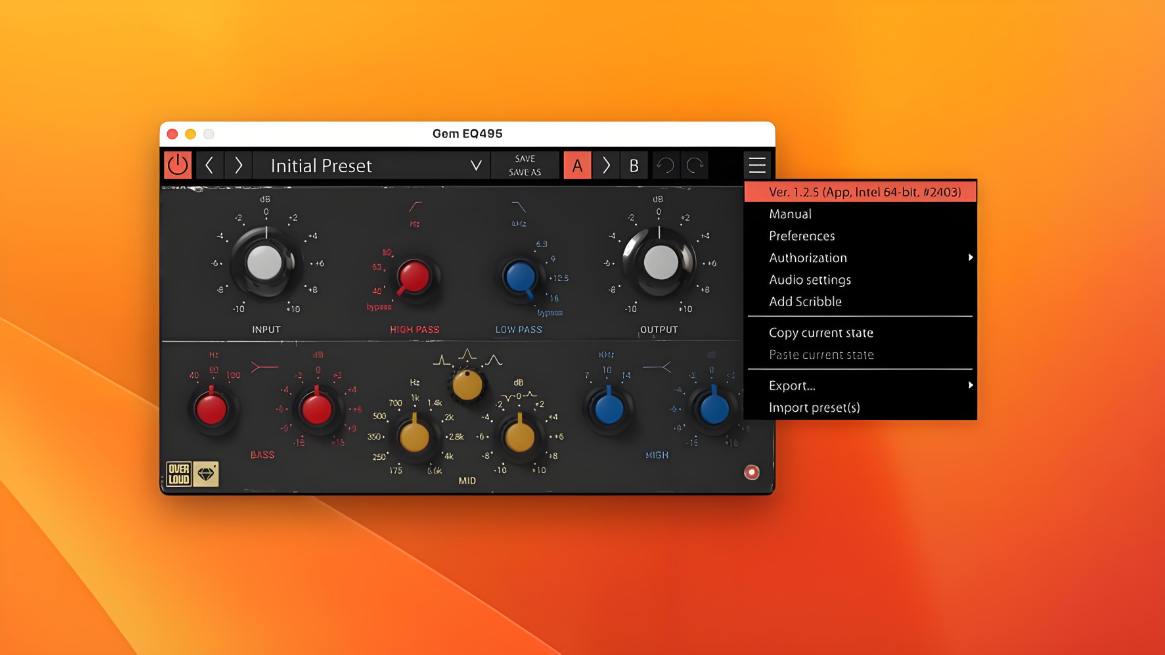
Task: Open Audio settings from menu
Action: click(x=860, y=280)
